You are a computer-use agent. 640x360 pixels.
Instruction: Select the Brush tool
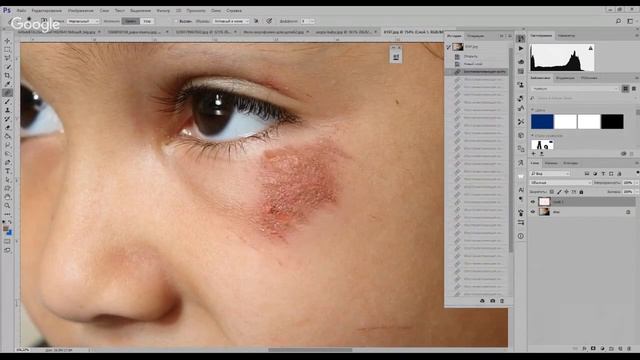[x=7, y=102]
